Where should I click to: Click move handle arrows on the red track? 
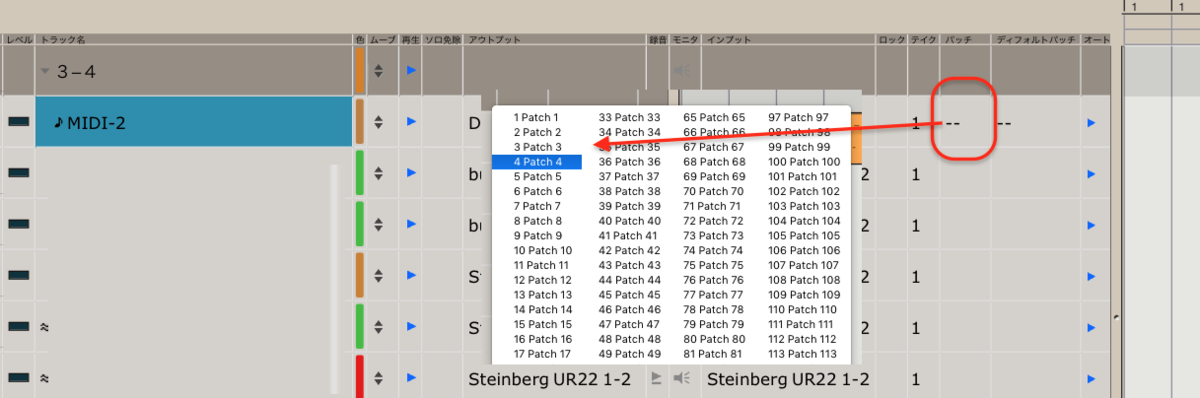378,378
